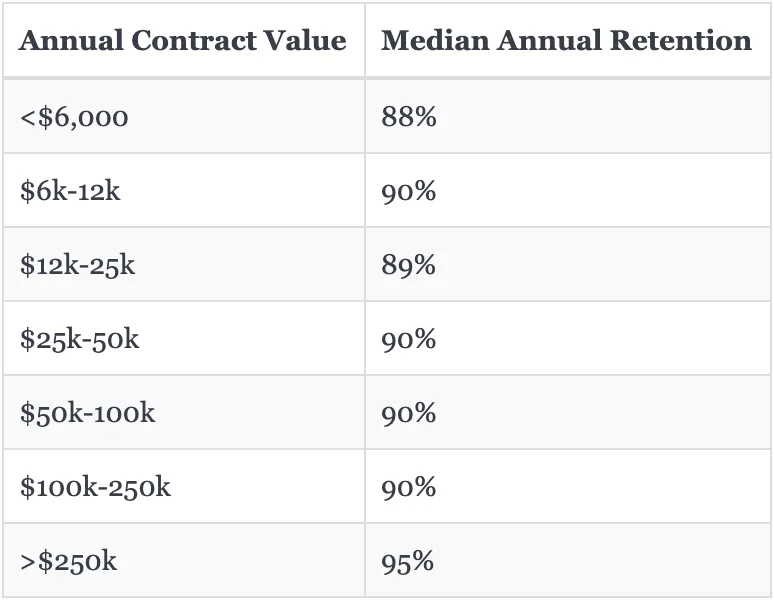Click the 90% value in the $100k-250k row
This screenshot has height=600, width=774.
[x=408, y=487]
